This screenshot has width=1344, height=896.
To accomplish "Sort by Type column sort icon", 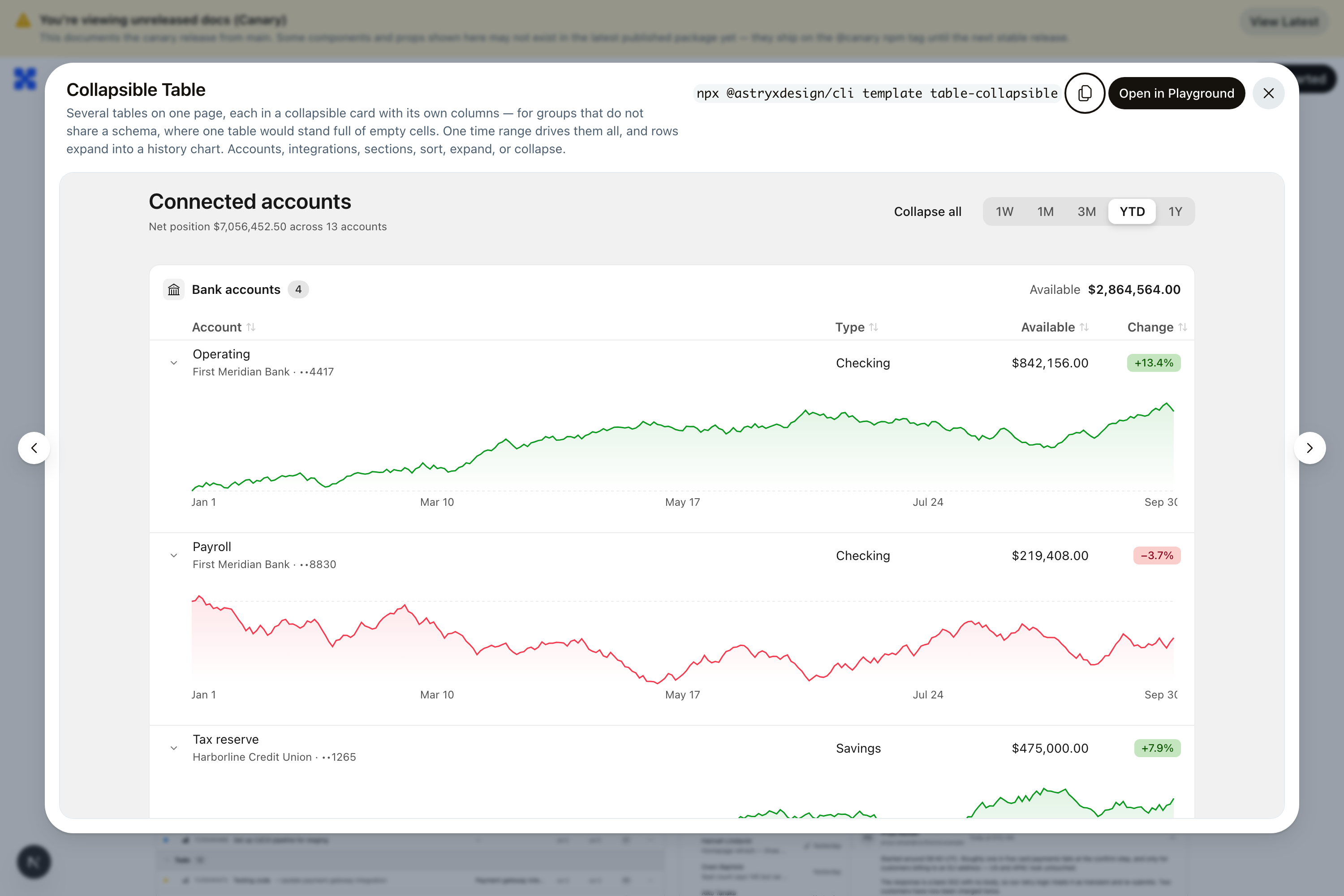I will tap(873, 327).
